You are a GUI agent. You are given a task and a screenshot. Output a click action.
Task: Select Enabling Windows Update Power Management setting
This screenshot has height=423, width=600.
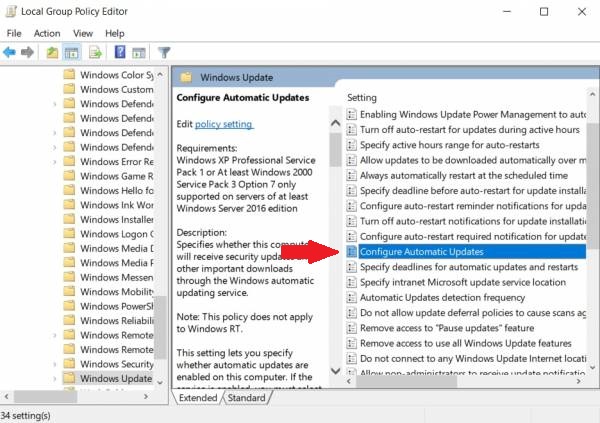[x=466, y=114]
